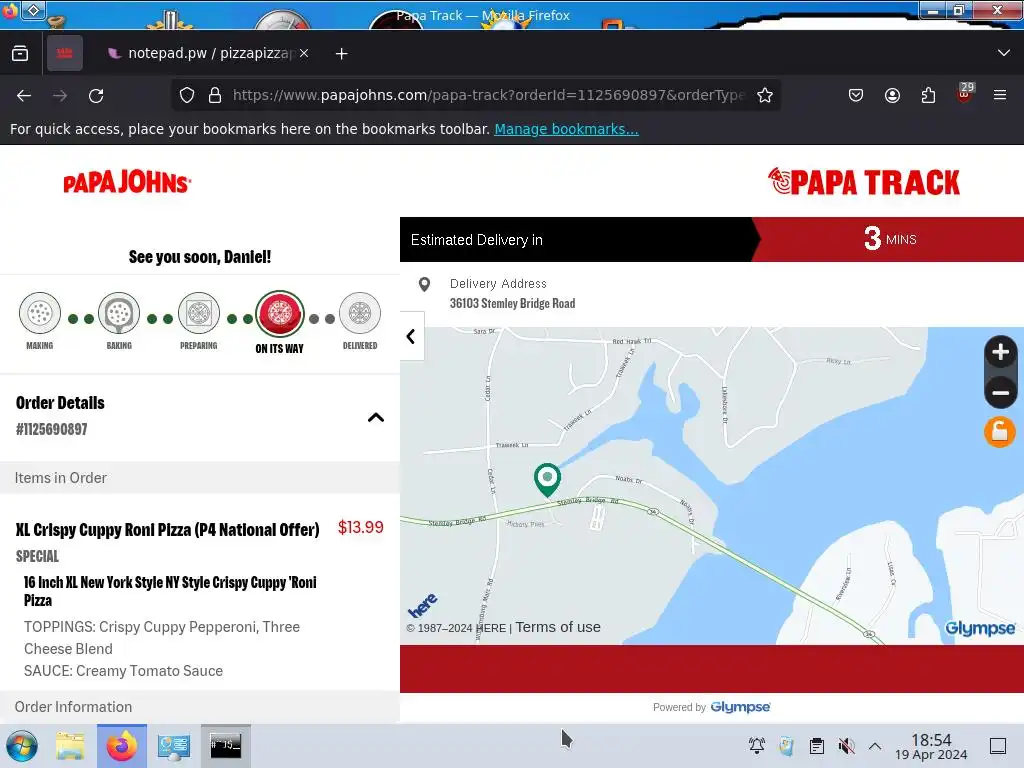
Task: Open a new tab with plus button
Action: [x=342, y=54]
